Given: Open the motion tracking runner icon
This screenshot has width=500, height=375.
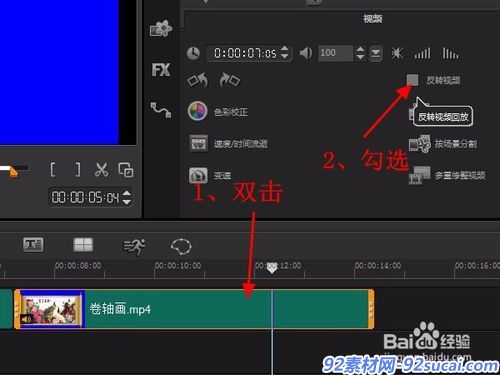Looking at the screenshot, I should click(x=134, y=247).
